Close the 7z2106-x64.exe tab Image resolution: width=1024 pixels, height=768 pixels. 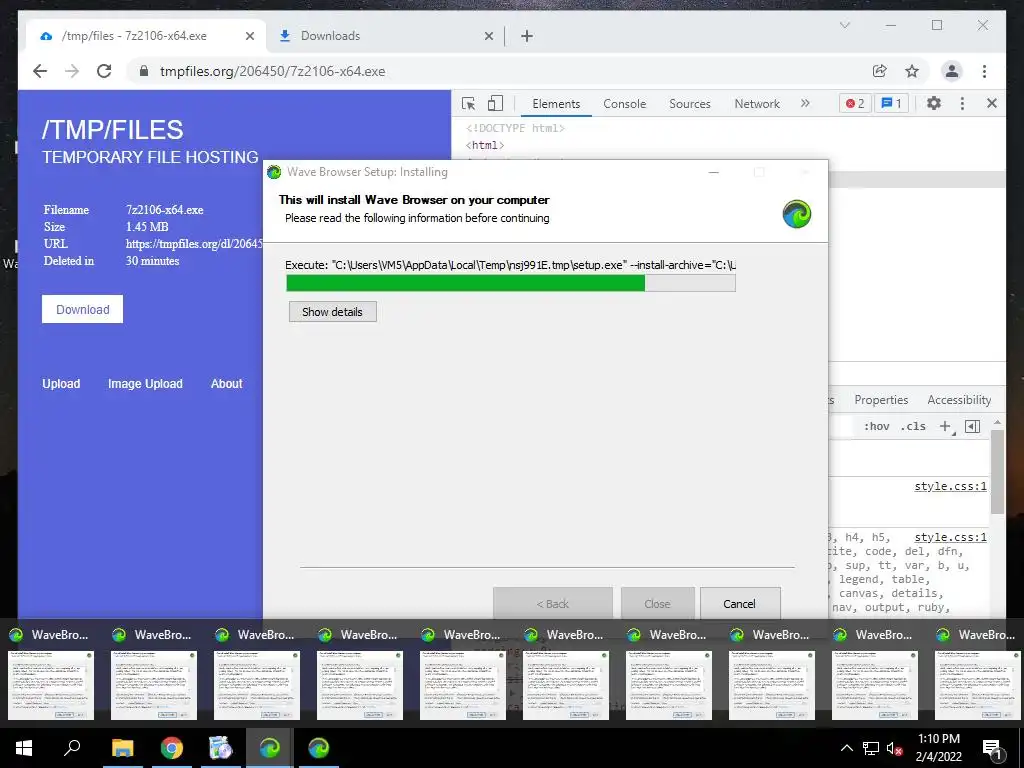pyautogui.click(x=249, y=36)
